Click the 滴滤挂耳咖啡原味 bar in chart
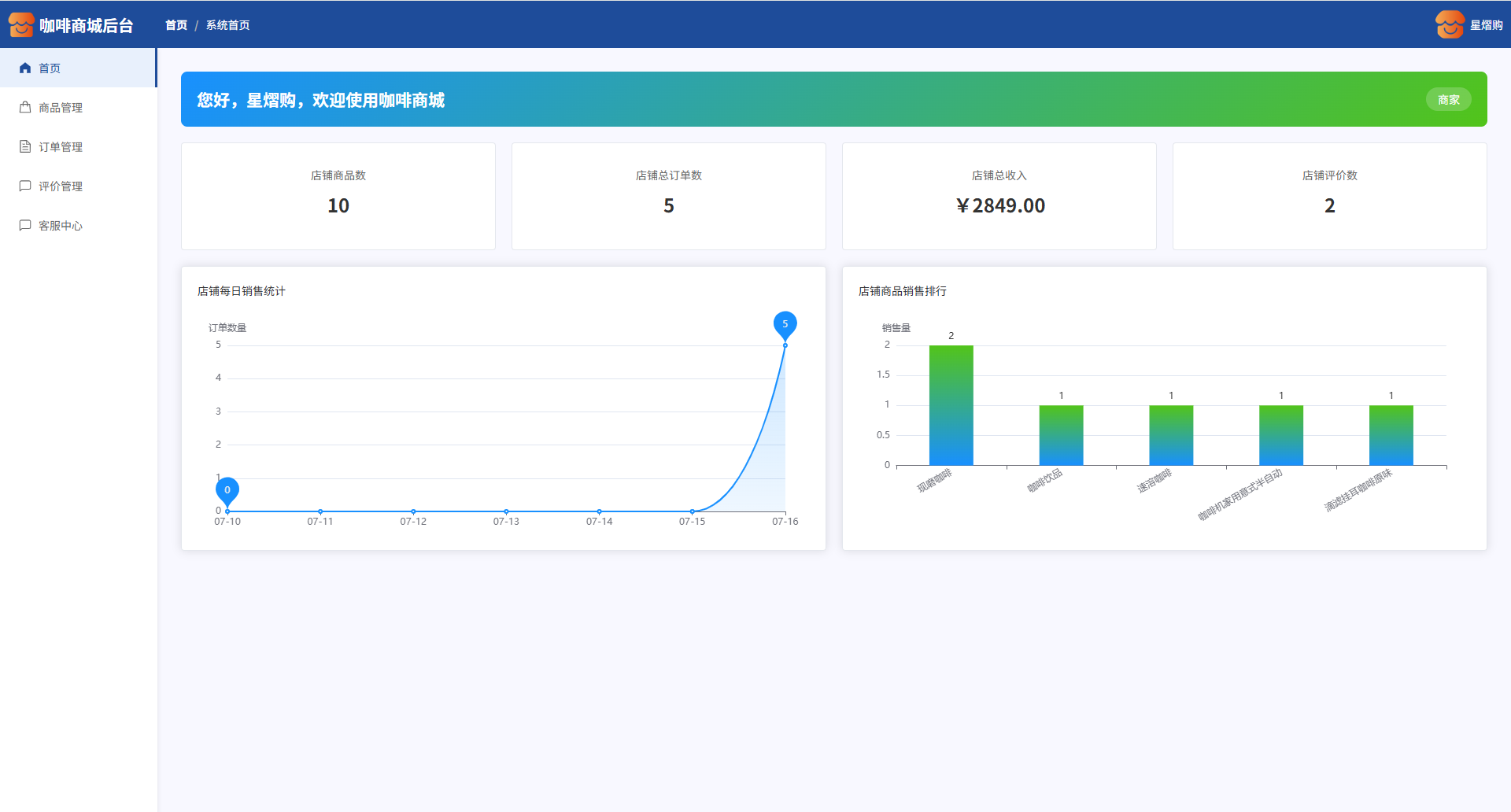This screenshot has height=812, width=1511. (1391, 435)
